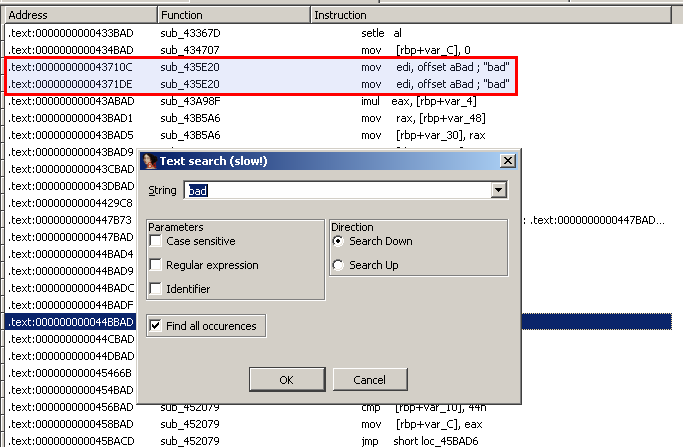This screenshot has height=447, width=683.
Task: Sort results by Address column header
Action: (x=80, y=15)
